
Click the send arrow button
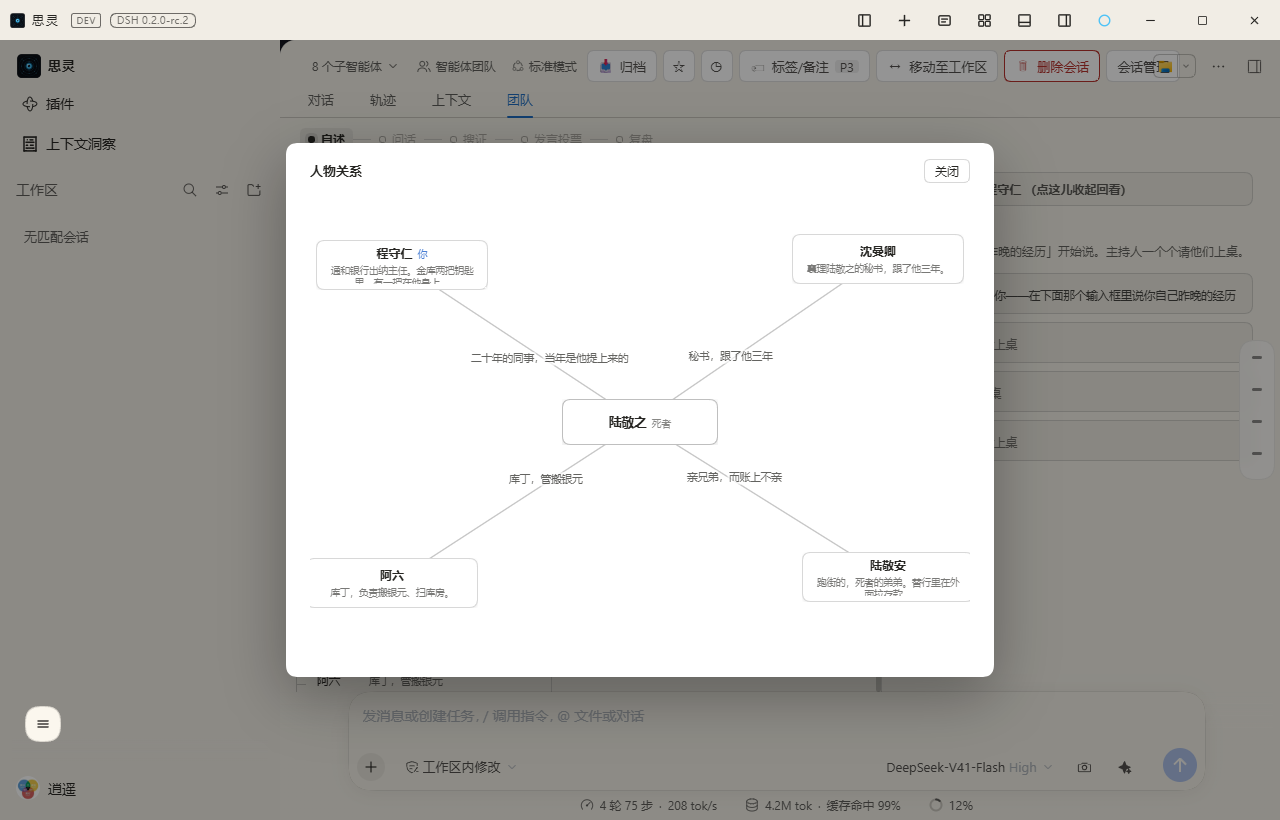tap(1180, 766)
